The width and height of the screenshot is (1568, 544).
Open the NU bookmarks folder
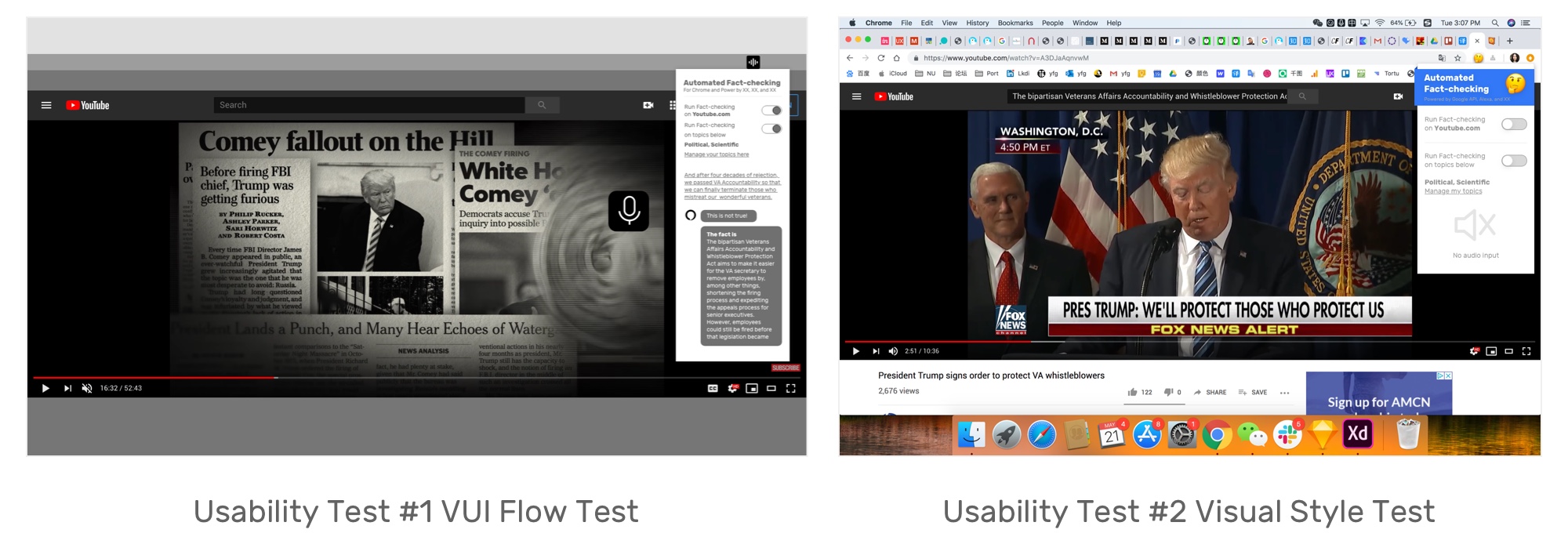pos(925,74)
